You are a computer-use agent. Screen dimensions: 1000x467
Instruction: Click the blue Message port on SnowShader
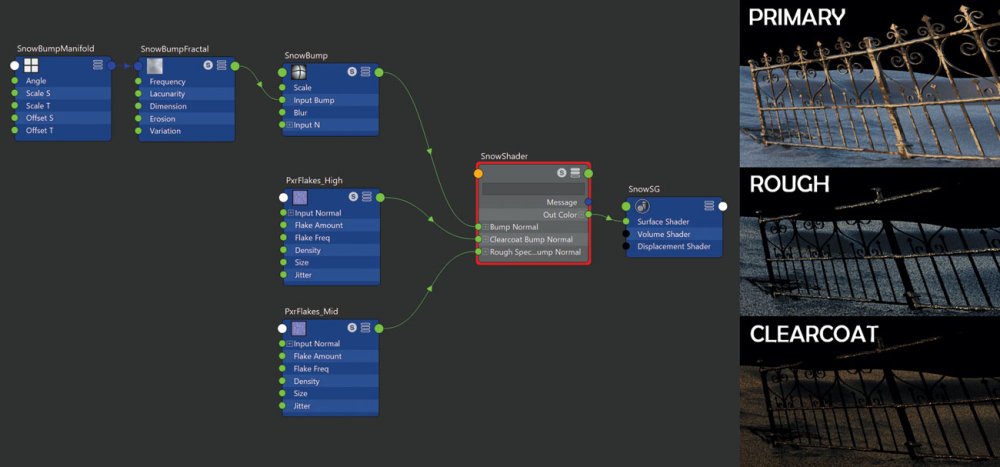(588, 202)
